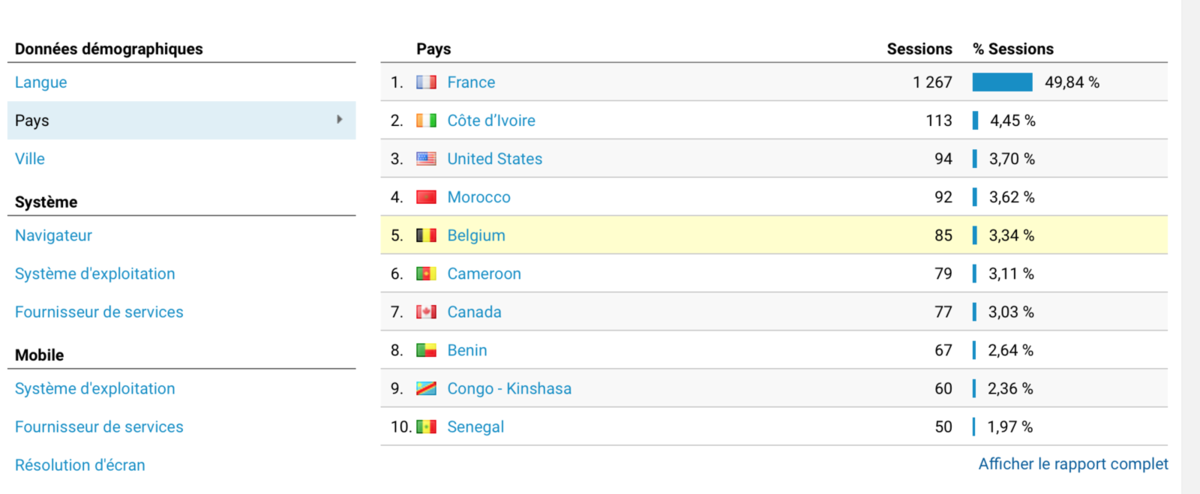Click the Belgium flag icon
1200x494 pixels.
coord(426,236)
